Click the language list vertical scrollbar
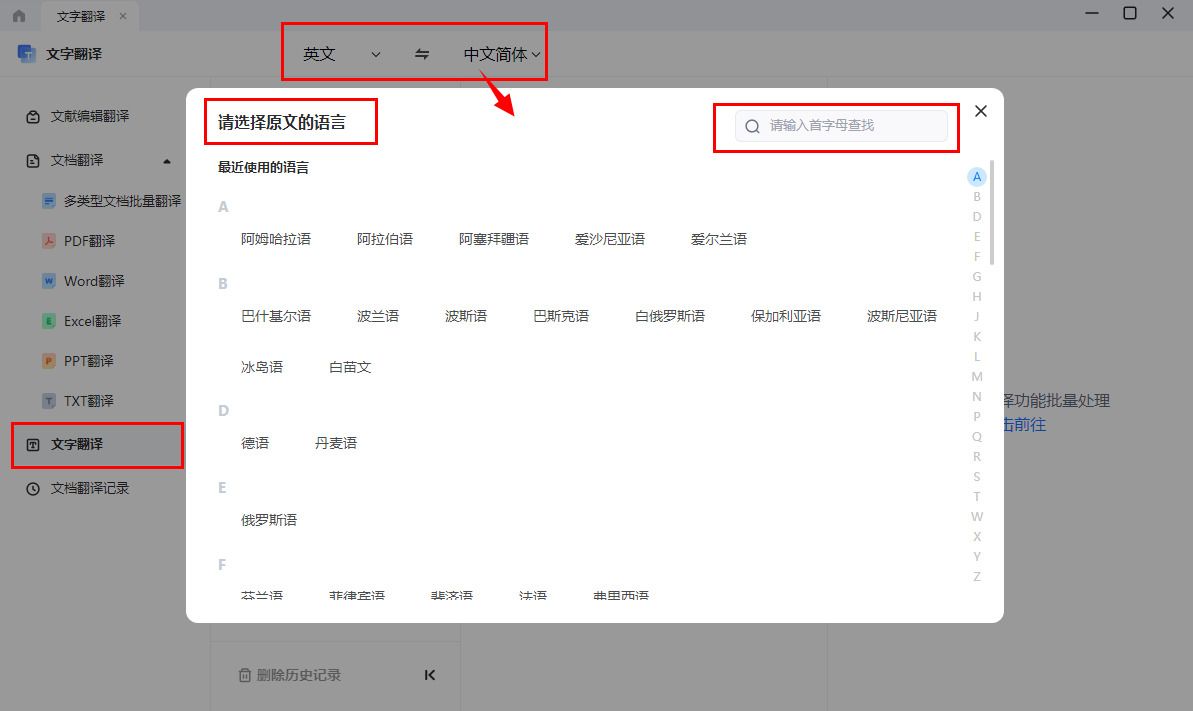This screenshot has width=1193, height=711. coord(992,212)
